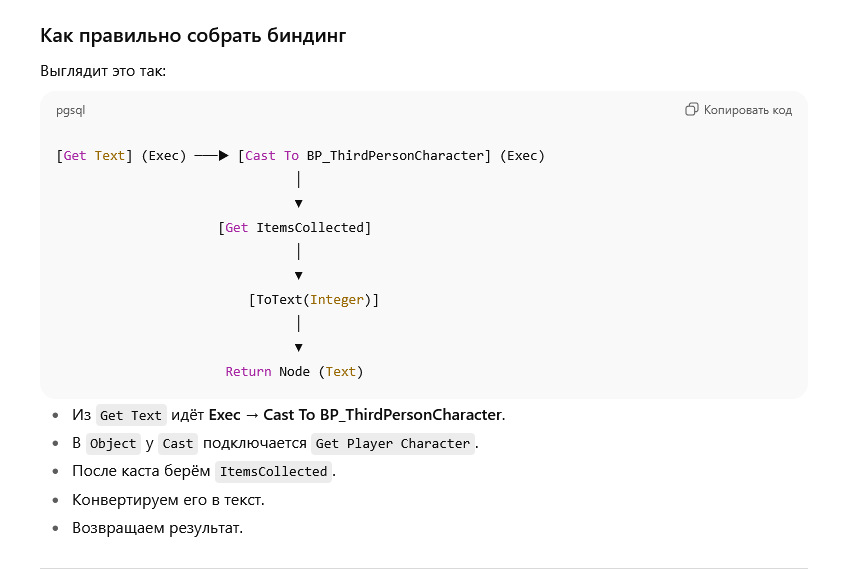Click [Get Text] in the code block
The height and width of the screenshot is (584, 854).
(95, 156)
